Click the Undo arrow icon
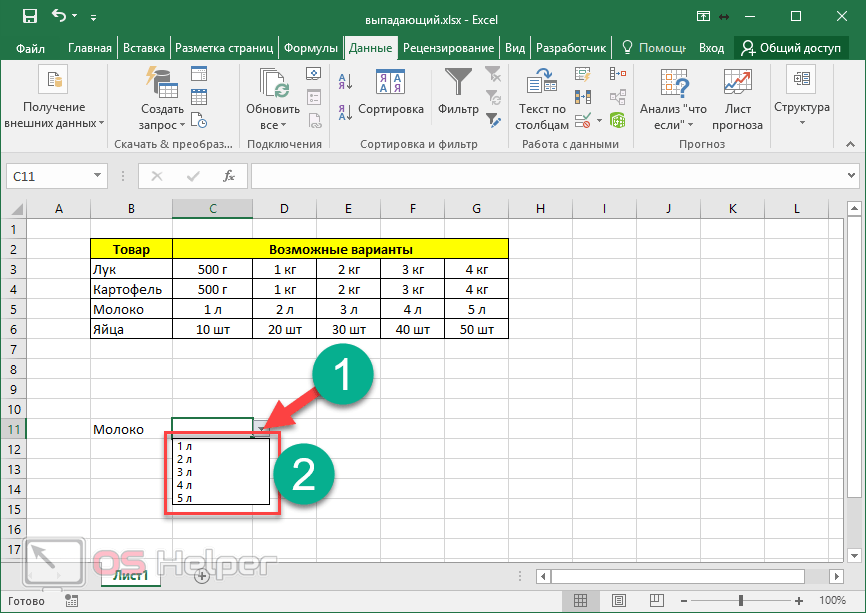Image resolution: width=866 pixels, height=613 pixels. (x=59, y=17)
